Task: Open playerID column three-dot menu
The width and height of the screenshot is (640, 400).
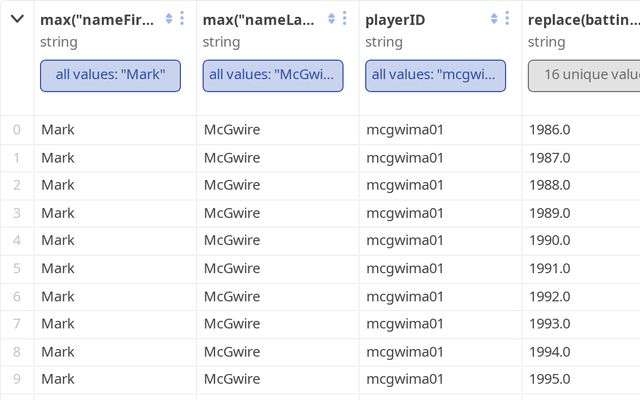Action: (x=508, y=19)
